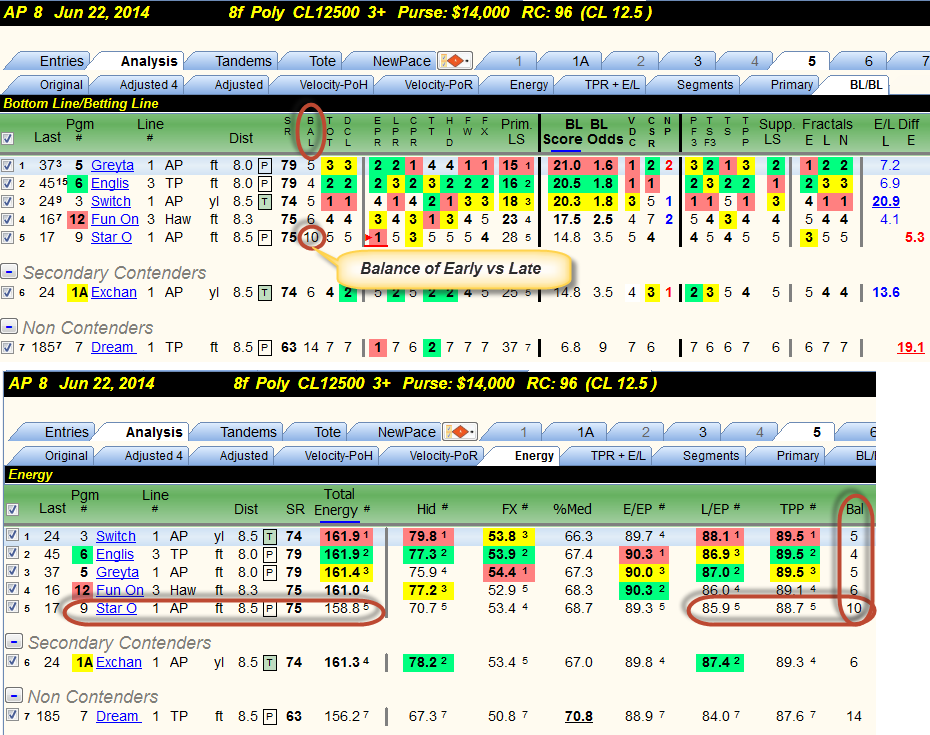
Task: Click boxed T marker in Switch row, BL/BL panel
Action: (x=265, y=202)
